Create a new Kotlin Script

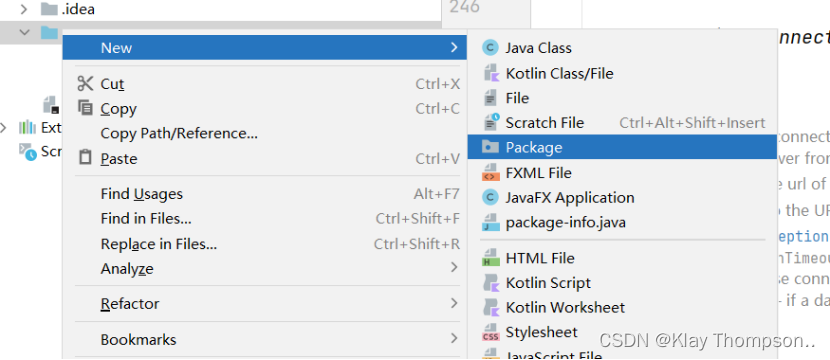622,283
